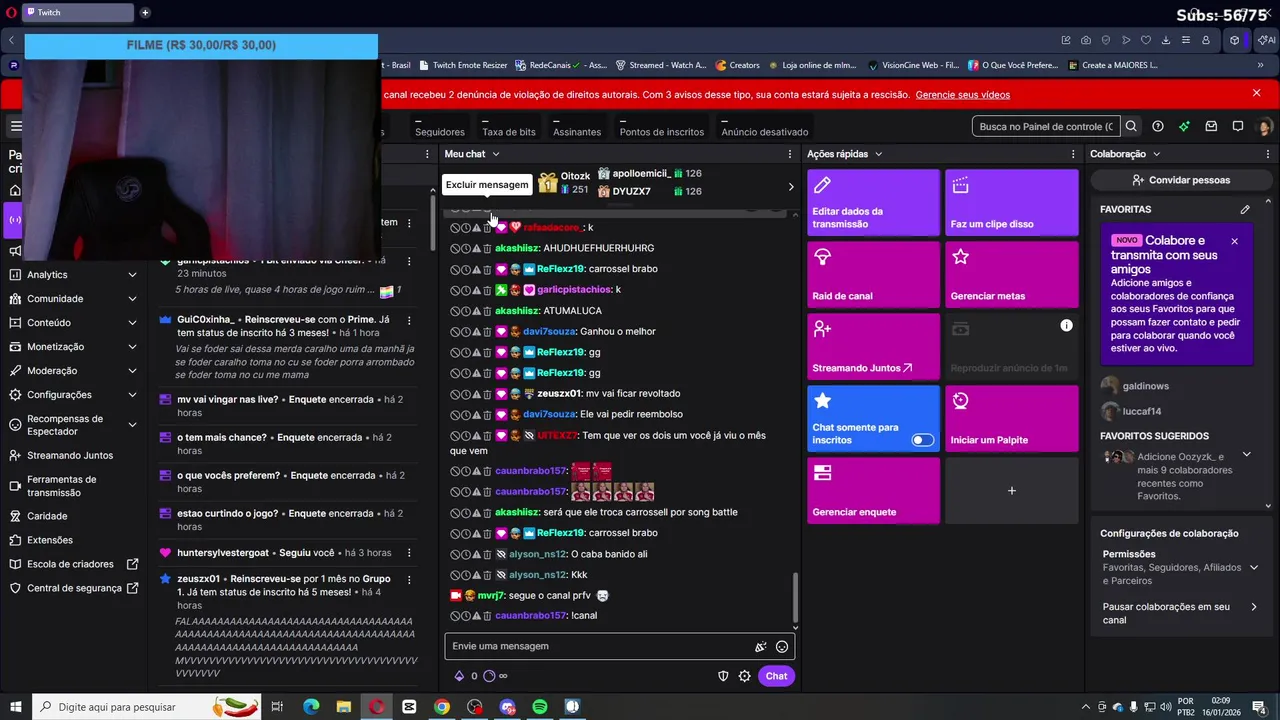The height and width of the screenshot is (720, 1280).
Task: Click the dashboard search magnifier icon
Action: pos(1131,126)
